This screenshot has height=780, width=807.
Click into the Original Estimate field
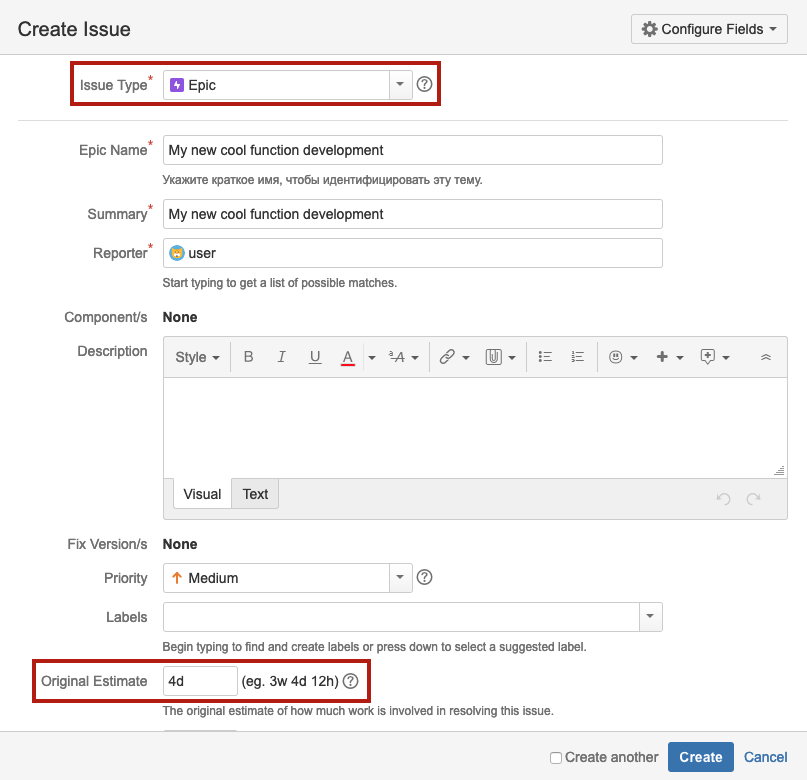coord(200,681)
